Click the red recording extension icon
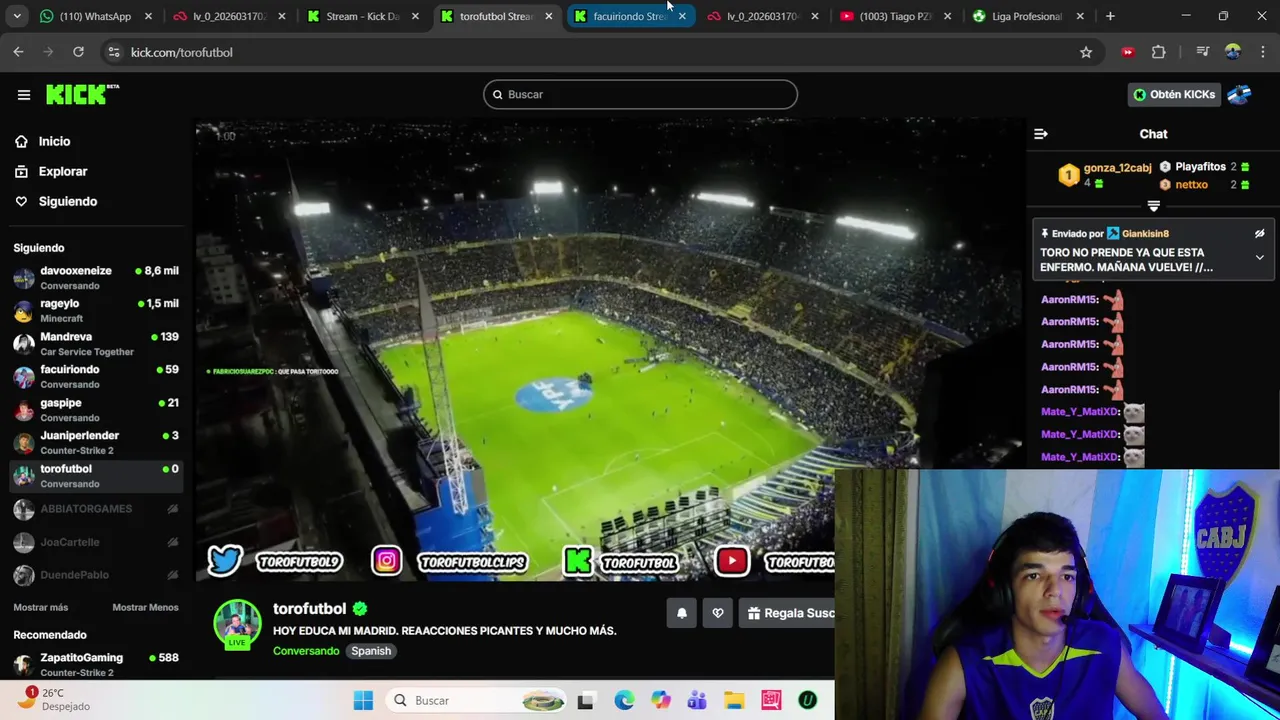The image size is (1280, 720). point(1128,52)
